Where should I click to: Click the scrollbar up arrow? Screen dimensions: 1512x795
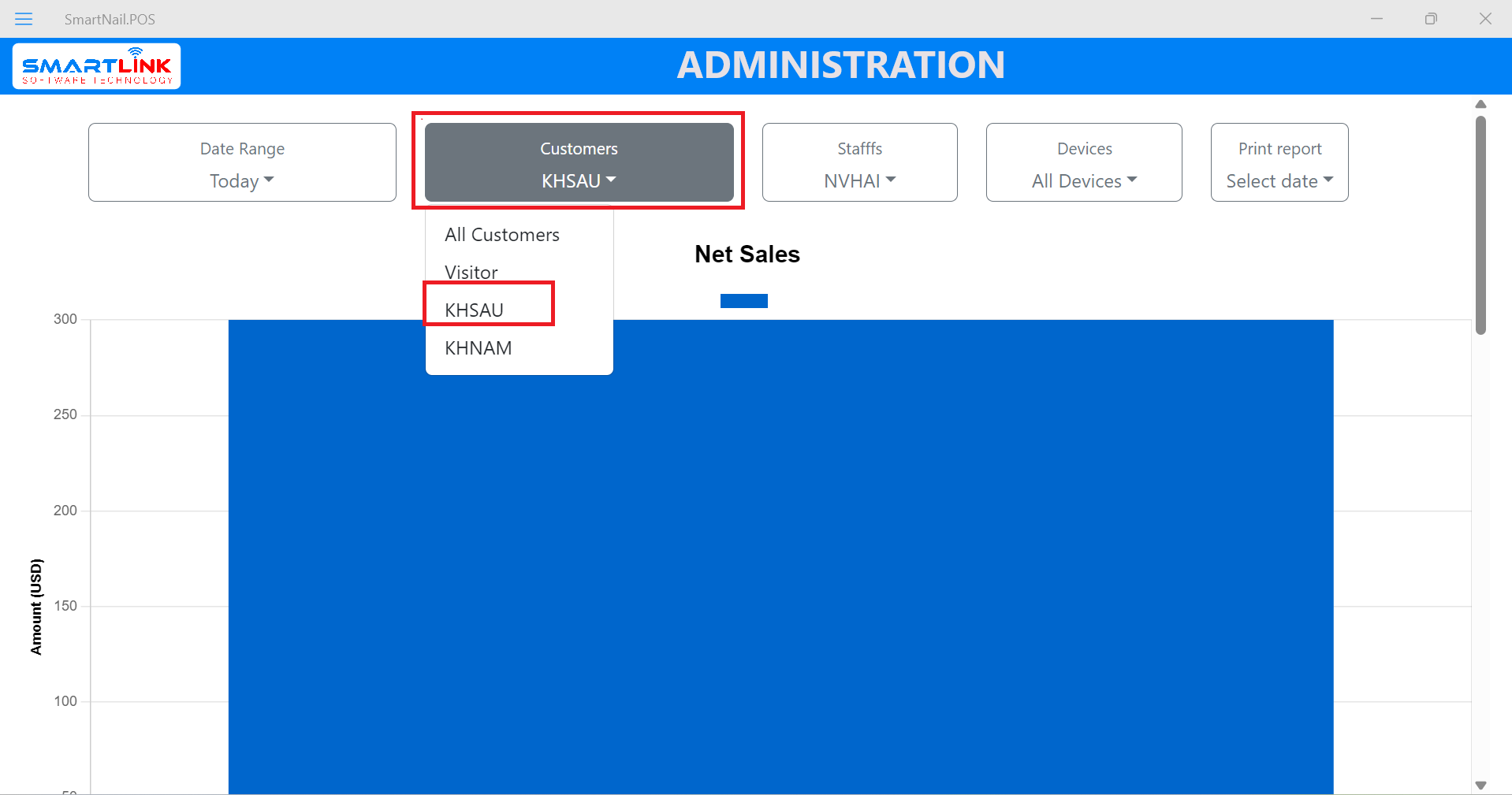coord(1480,104)
